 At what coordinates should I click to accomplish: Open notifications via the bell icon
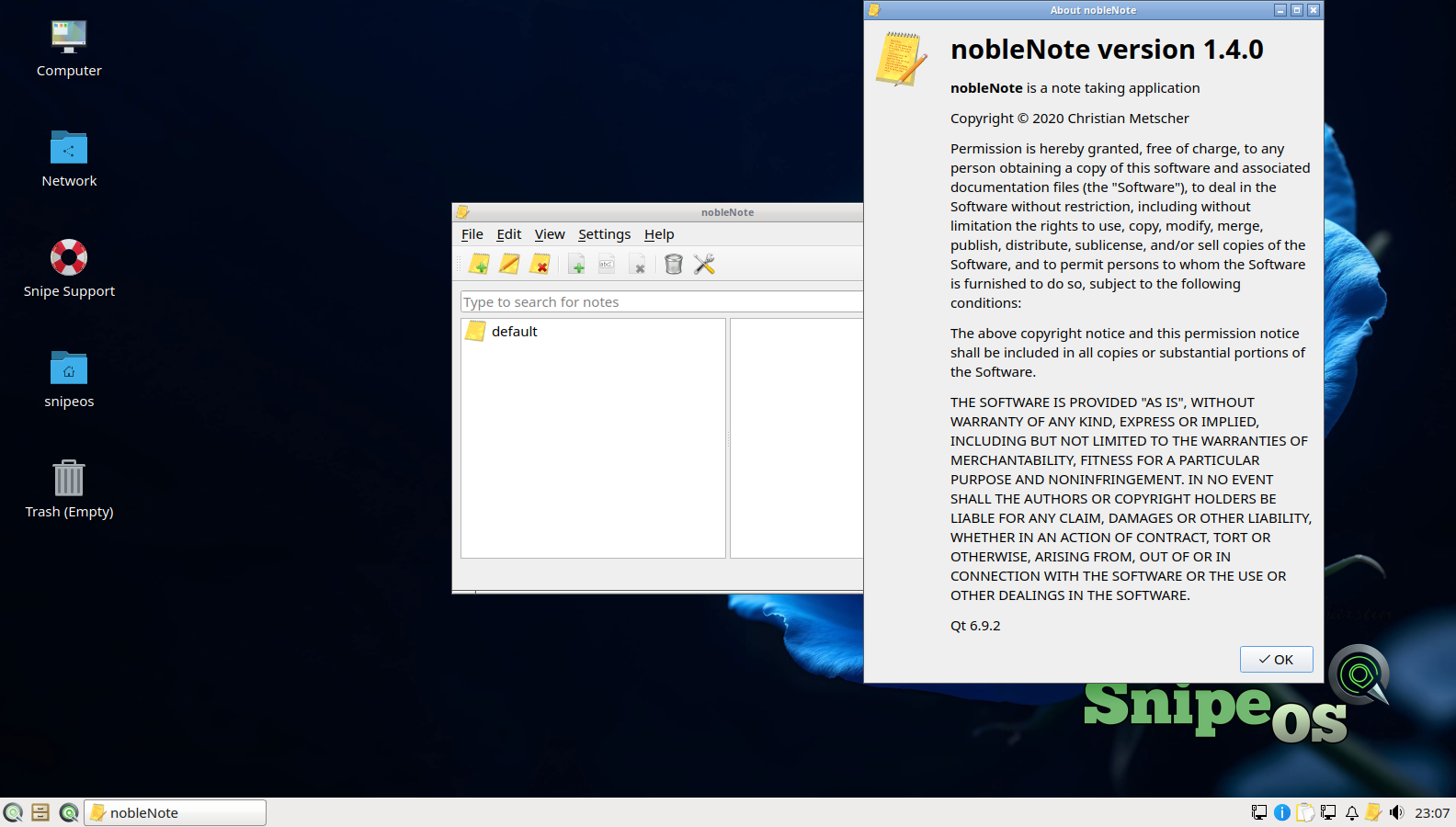1351,812
